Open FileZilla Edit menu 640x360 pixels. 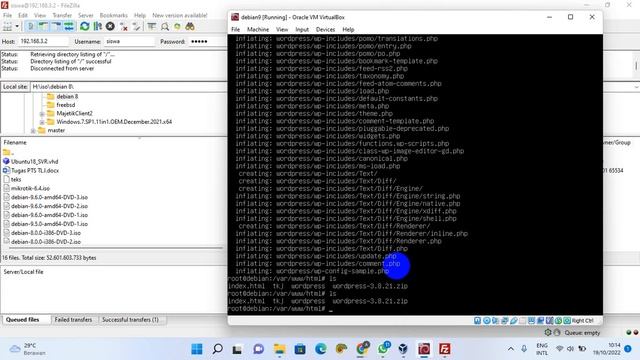[x=23, y=16]
